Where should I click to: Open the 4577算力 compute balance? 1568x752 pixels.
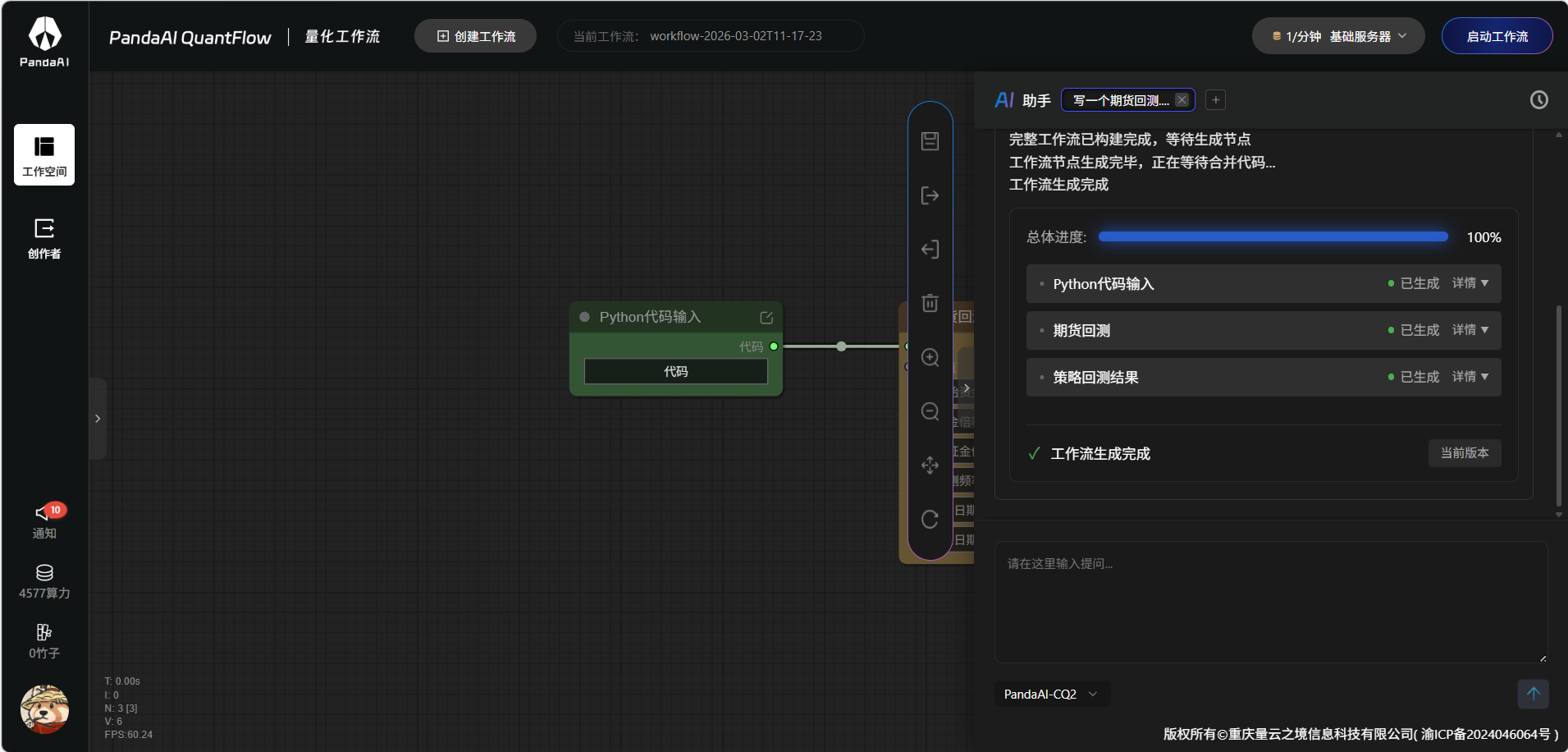tap(44, 582)
